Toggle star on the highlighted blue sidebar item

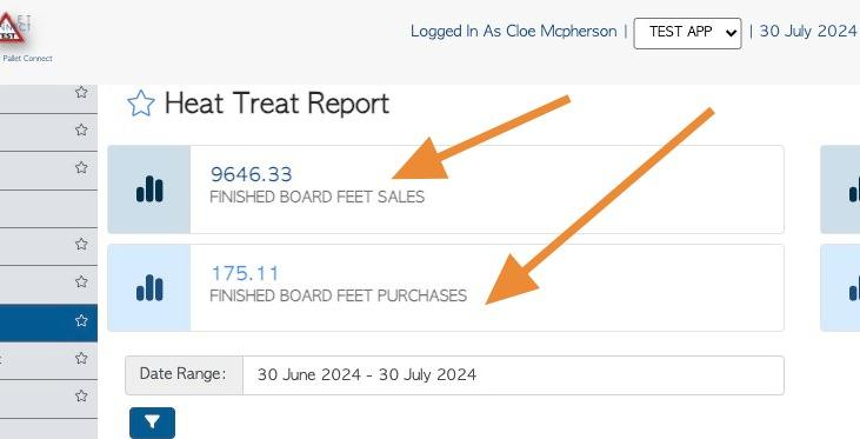81,321
